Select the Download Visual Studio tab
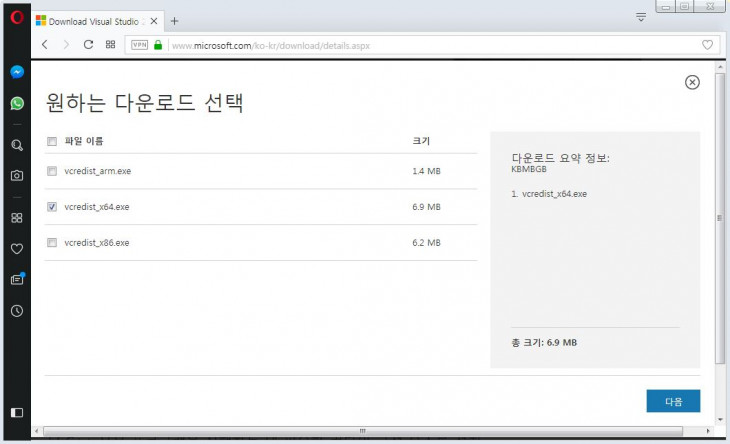 [x=97, y=21]
